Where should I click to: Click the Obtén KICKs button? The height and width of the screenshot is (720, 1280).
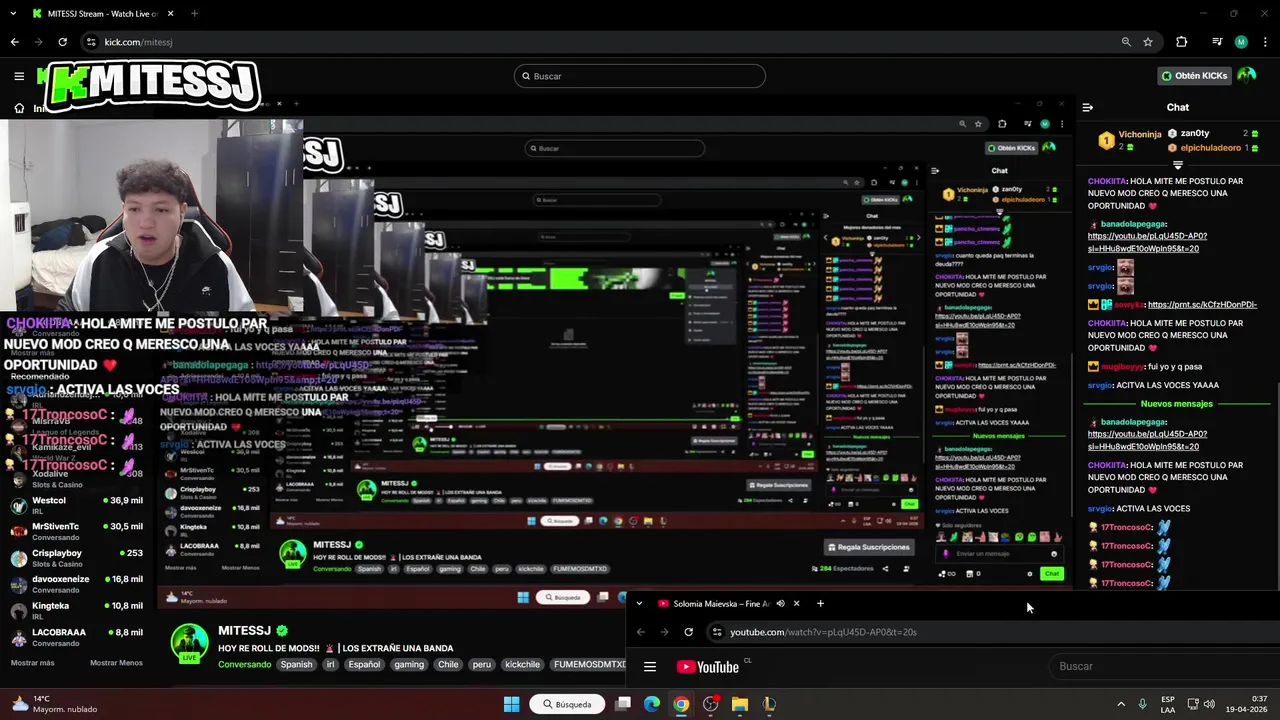pos(1194,76)
